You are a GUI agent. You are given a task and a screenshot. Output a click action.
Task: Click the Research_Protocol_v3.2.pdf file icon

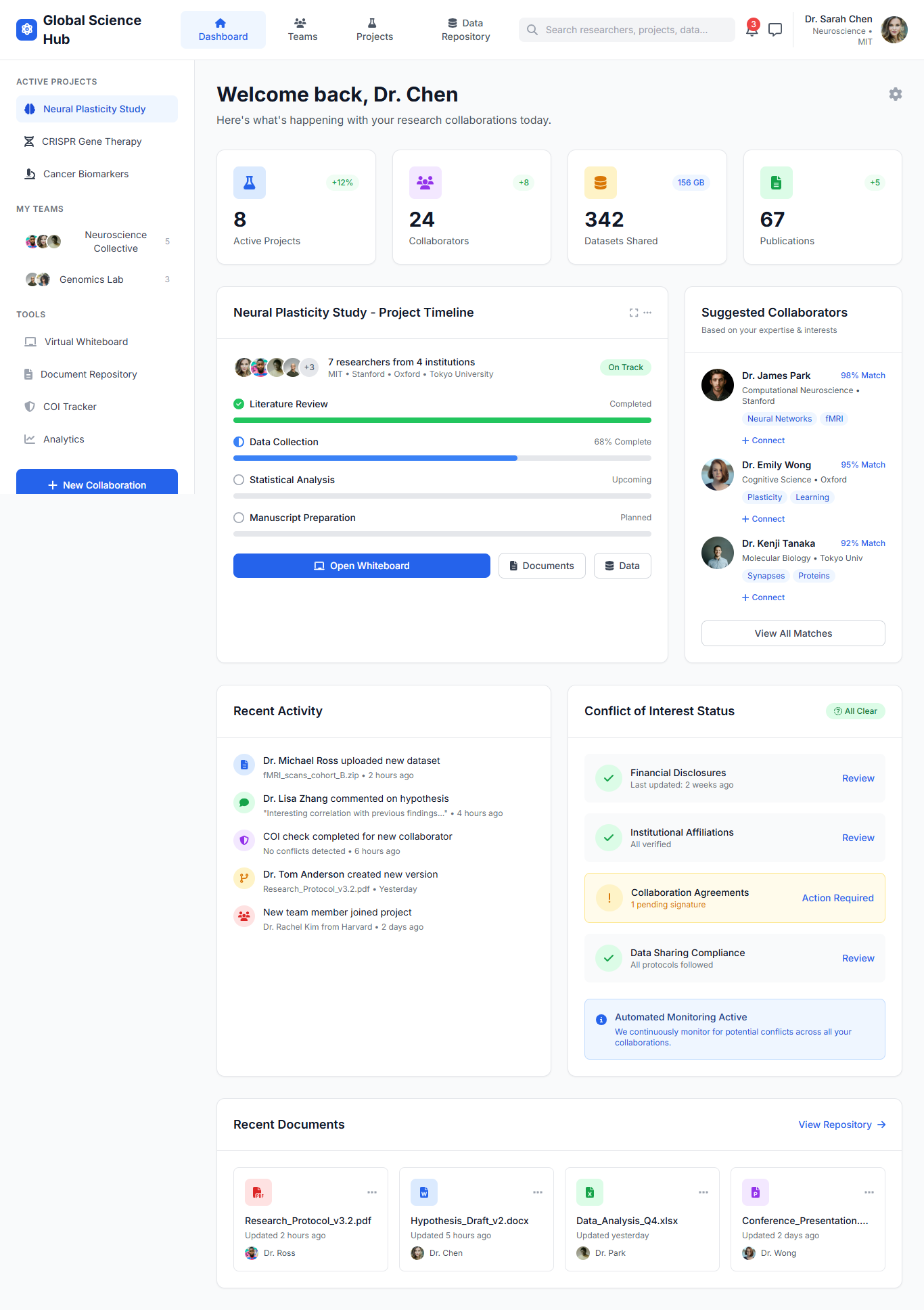pyautogui.click(x=258, y=1192)
